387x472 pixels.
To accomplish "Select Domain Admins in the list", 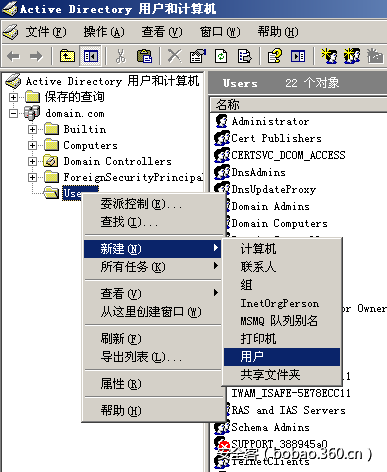I will click(x=271, y=206).
